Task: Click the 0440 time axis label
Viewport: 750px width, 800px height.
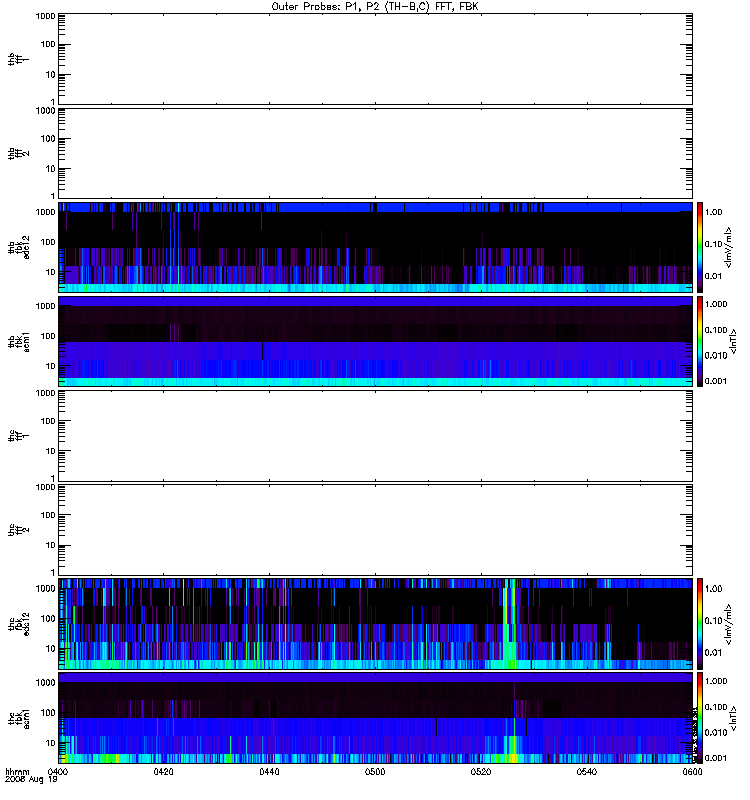Action: [x=269, y=772]
